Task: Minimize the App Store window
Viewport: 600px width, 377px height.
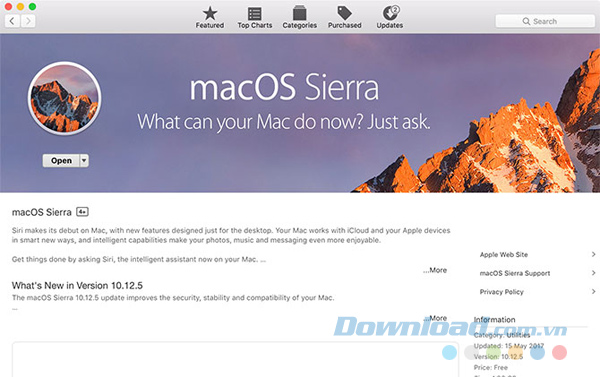Action: pyautogui.click(x=20, y=7)
